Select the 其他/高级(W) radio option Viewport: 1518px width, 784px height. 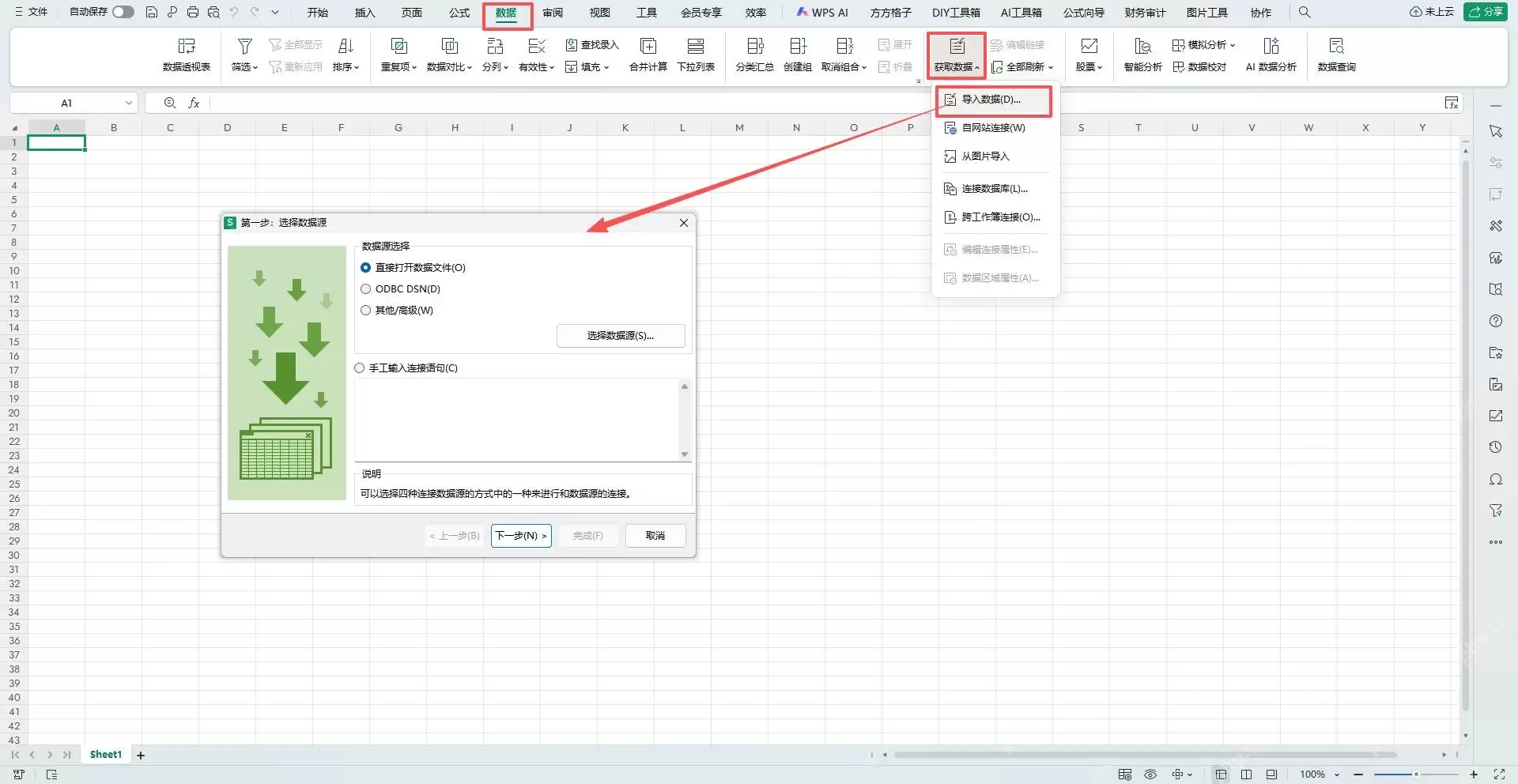coord(365,311)
